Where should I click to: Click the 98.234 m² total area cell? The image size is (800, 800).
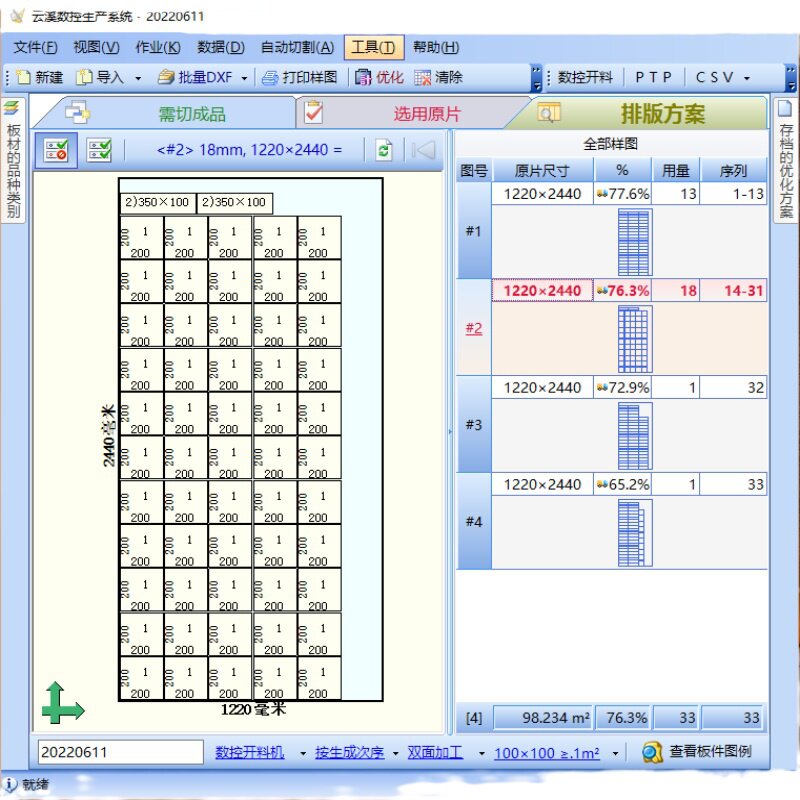(x=542, y=718)
